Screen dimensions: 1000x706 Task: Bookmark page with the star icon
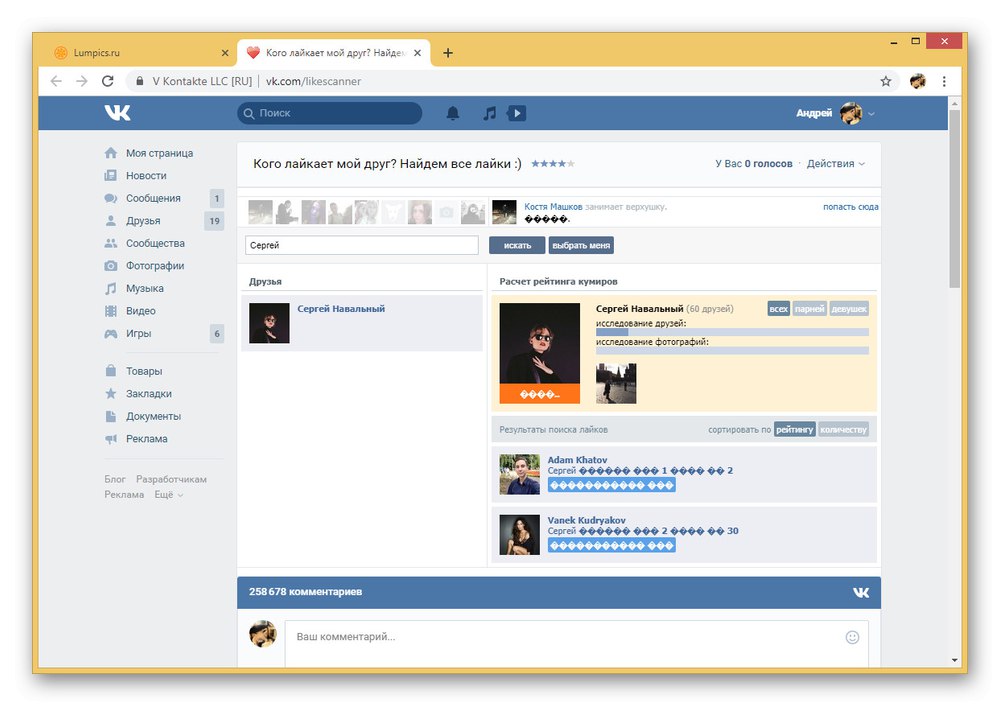pyautogui.click(x=886, y=81)
